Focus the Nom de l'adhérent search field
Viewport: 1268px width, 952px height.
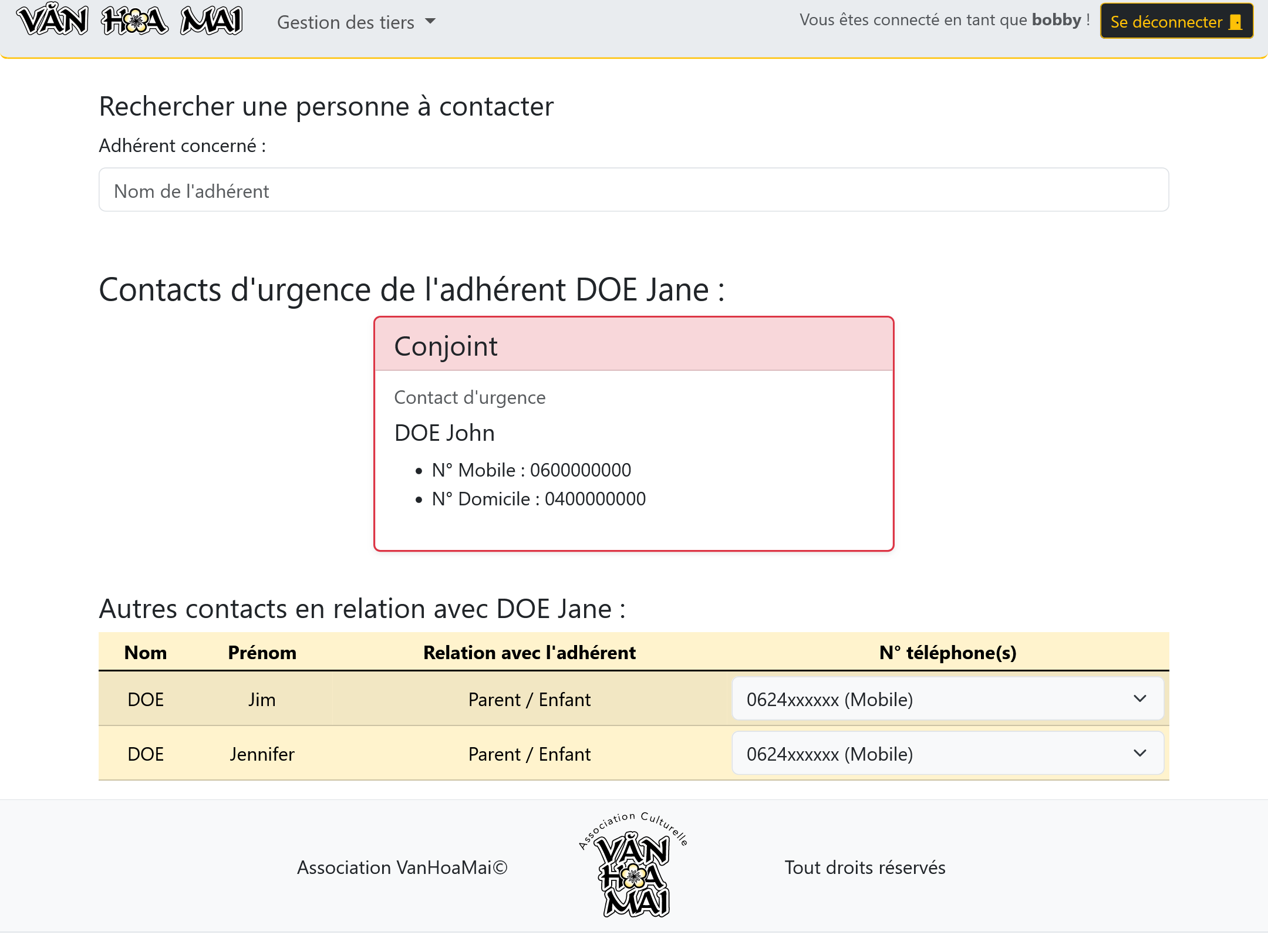click(633, 190)
